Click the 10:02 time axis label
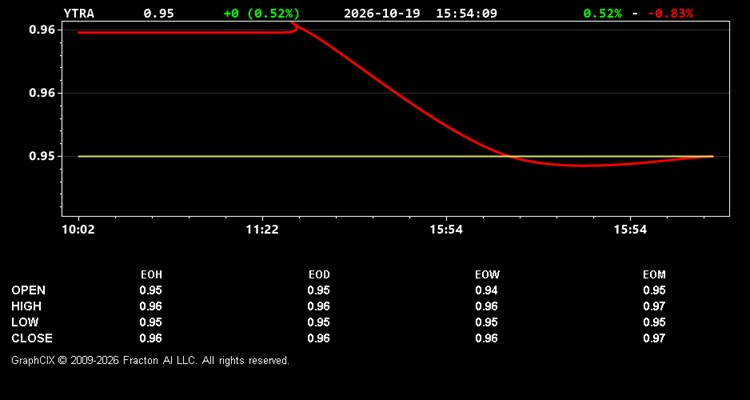The width and height of the screenshot is (750, 400). pos(78,230)
